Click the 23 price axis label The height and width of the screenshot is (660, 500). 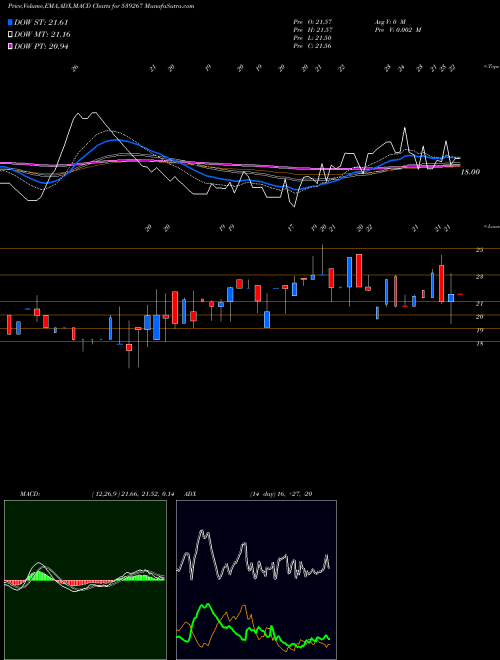tap(479, 277)
